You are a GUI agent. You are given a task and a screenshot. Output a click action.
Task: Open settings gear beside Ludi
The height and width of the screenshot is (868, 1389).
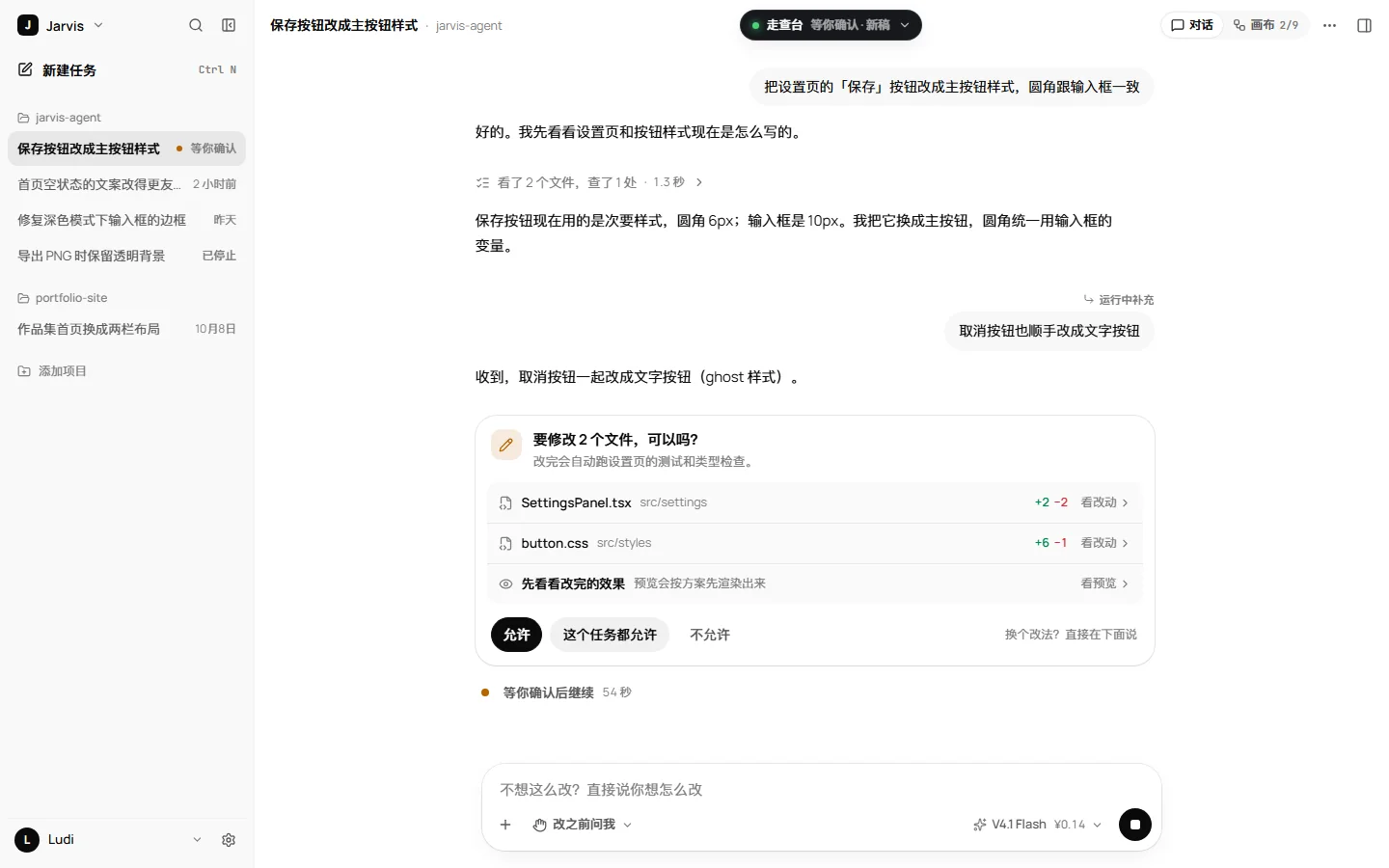pyautogui.click(x=229, y=840)
